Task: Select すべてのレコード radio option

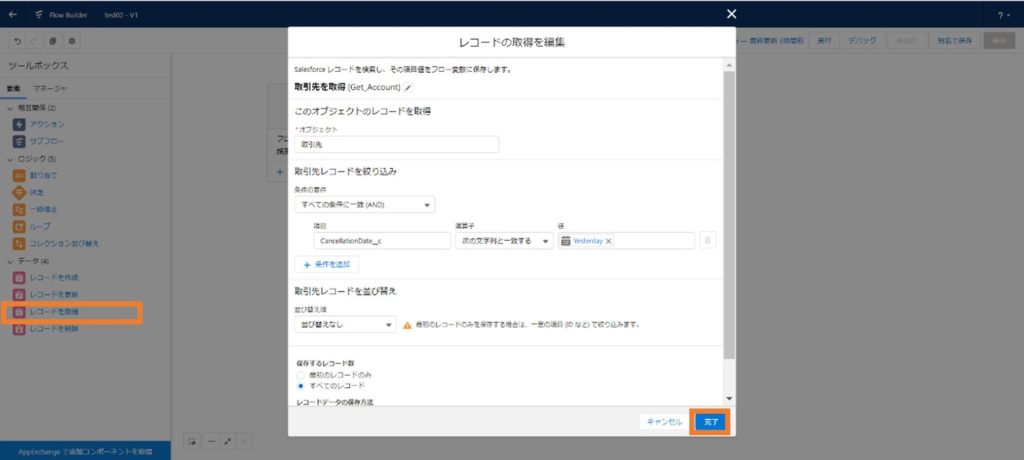Action: pyautogui.click(x=300, y=386)
